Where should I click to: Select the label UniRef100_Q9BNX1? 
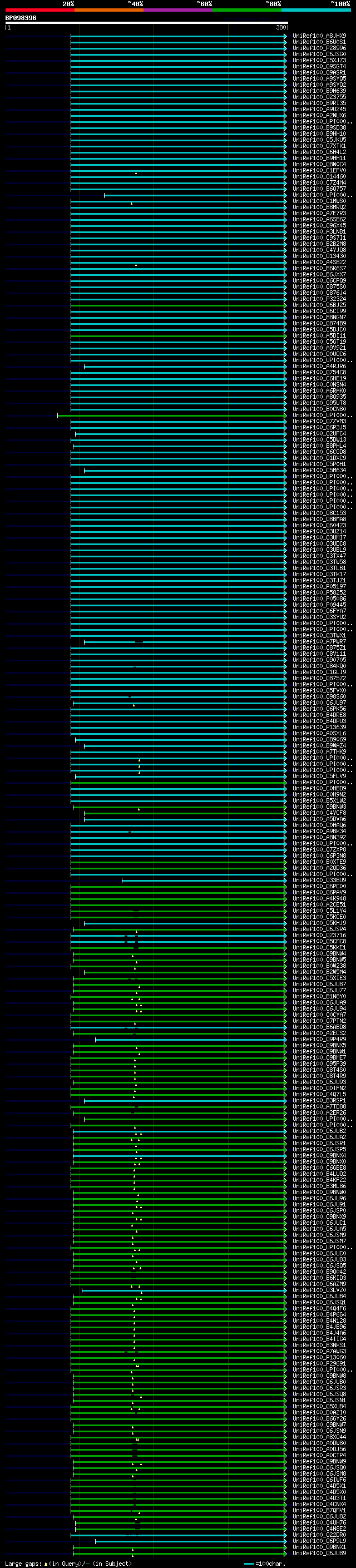[x=319, y=1547]
